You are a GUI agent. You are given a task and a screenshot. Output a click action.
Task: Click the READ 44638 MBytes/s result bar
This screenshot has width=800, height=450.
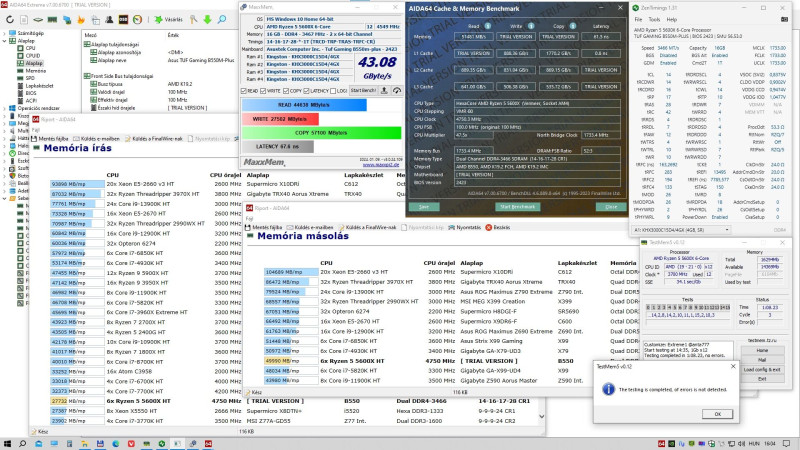[304, 105]
